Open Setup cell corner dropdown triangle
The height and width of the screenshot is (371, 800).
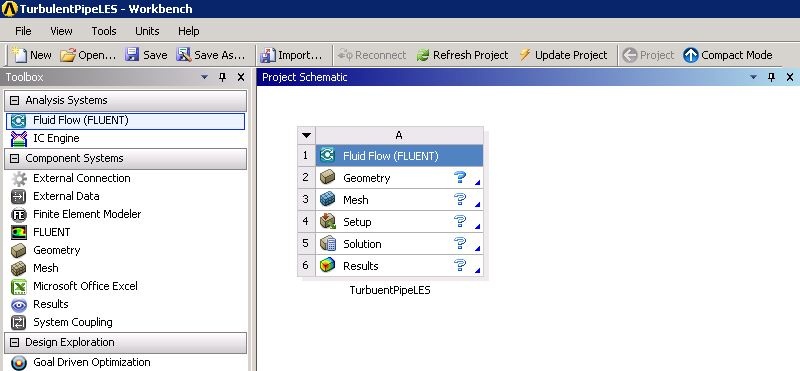point(478,226)
